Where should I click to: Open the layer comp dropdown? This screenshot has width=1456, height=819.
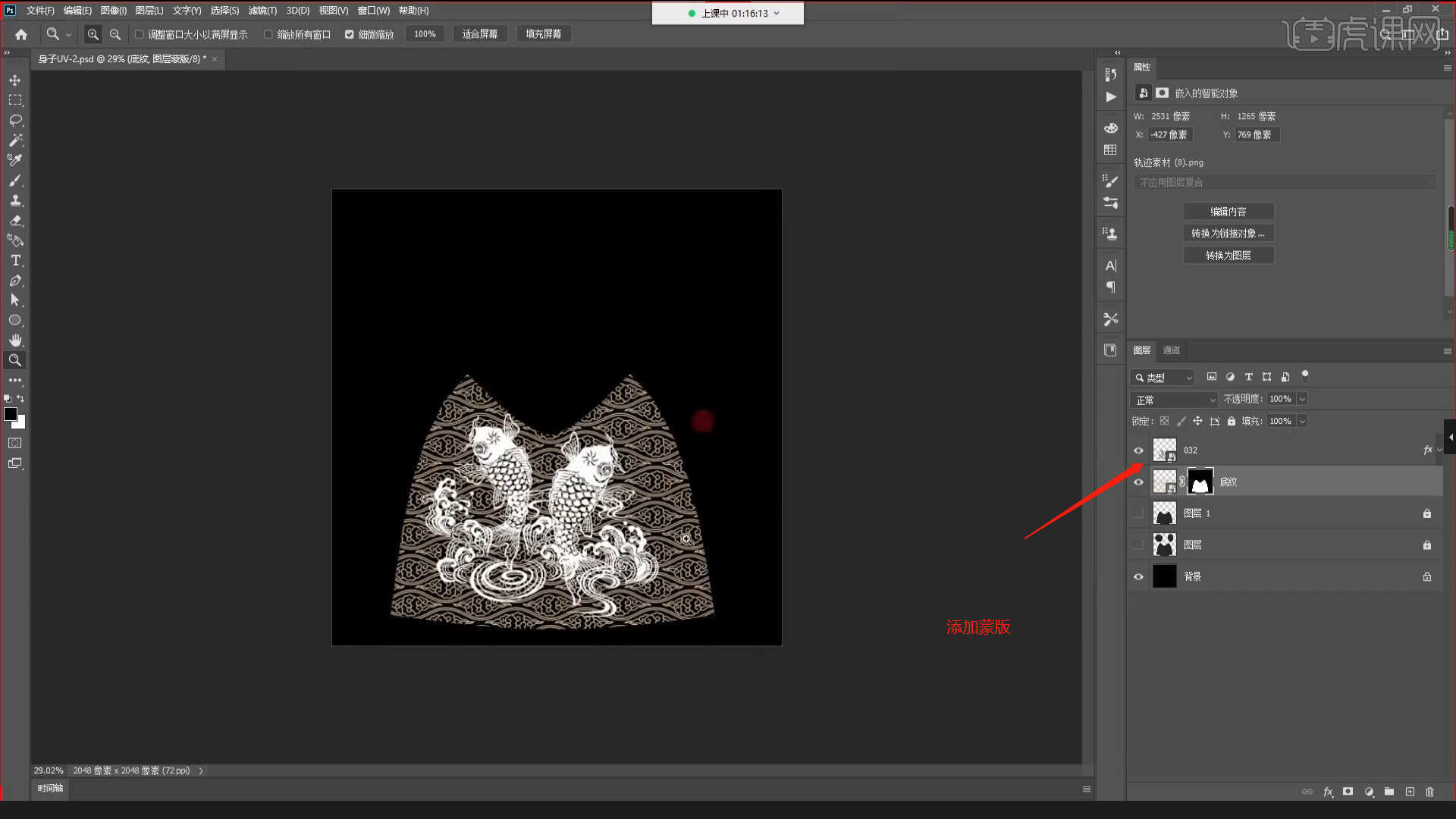point(1285,183)
